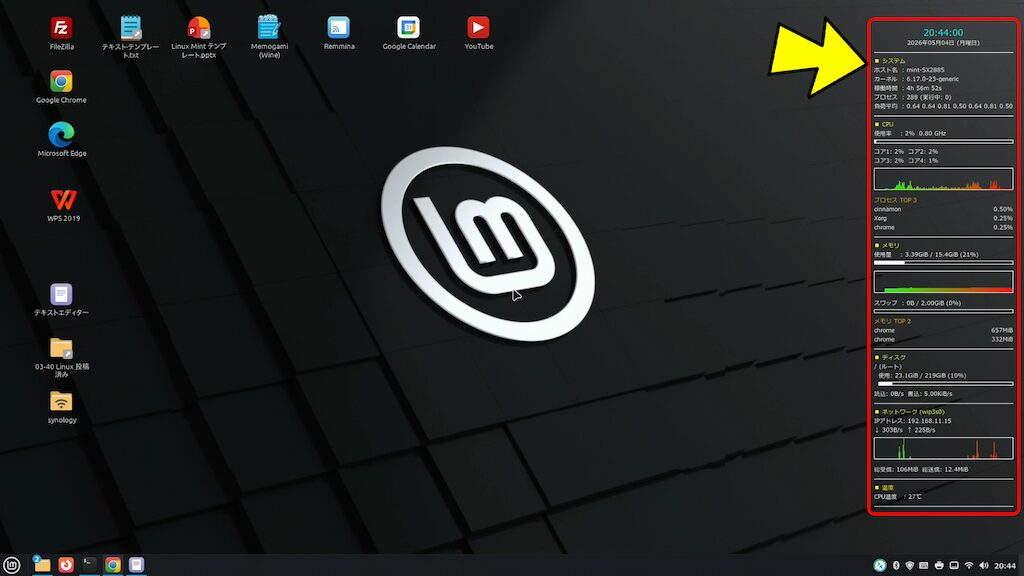The width and height of the screenshot is (1024, 576).
Task: Open the volume speaker tray icon
Action: click(984, 566)
